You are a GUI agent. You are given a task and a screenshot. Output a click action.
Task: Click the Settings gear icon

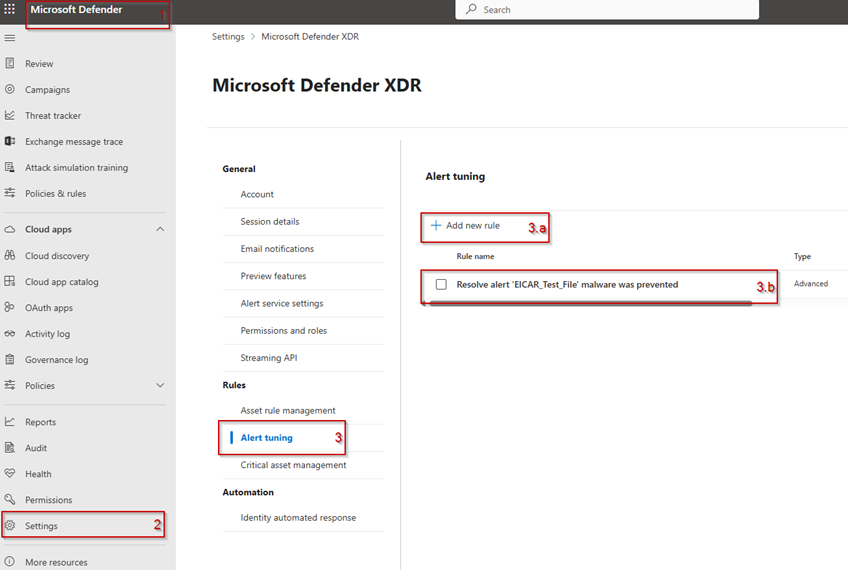point(10,525)
